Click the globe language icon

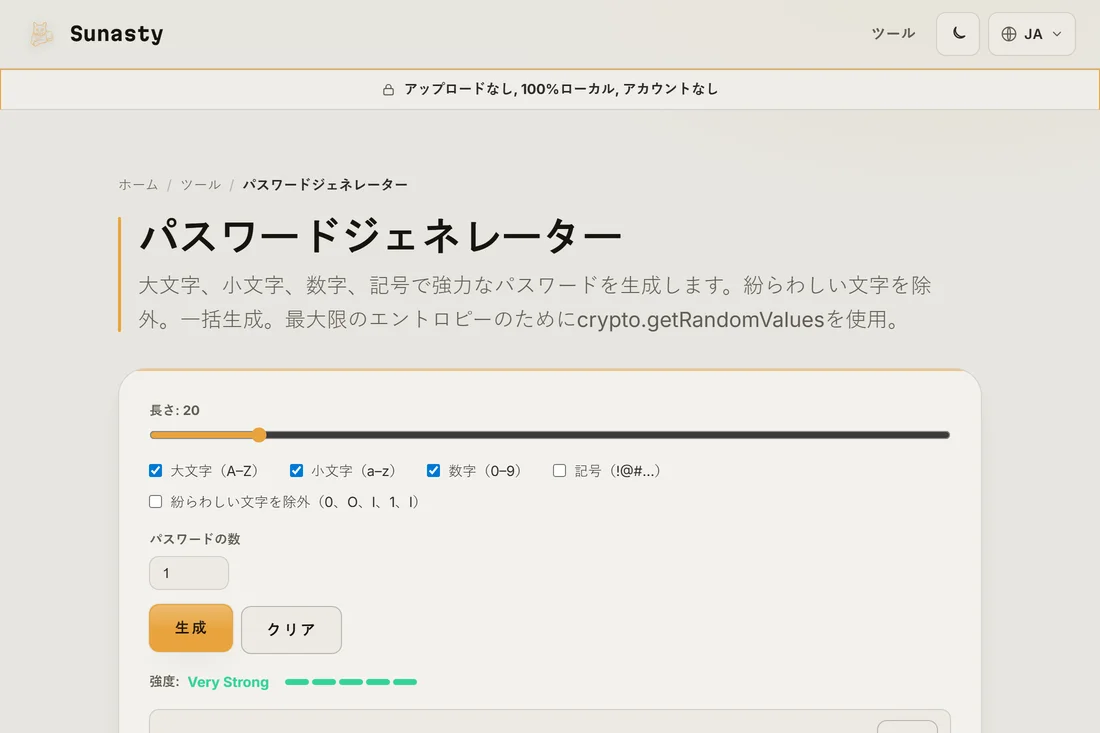click(1009, 34)
